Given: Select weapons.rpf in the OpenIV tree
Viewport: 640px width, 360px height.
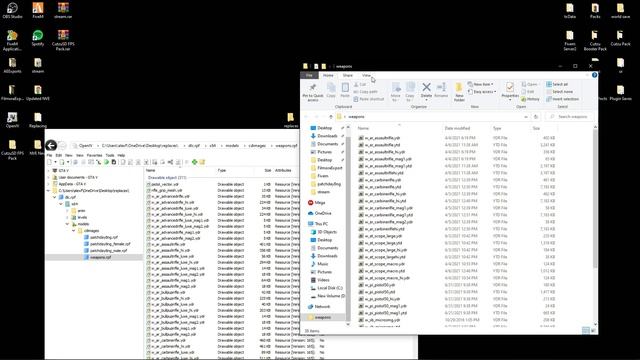Looking at the screenshot, I should coord(100,257).
